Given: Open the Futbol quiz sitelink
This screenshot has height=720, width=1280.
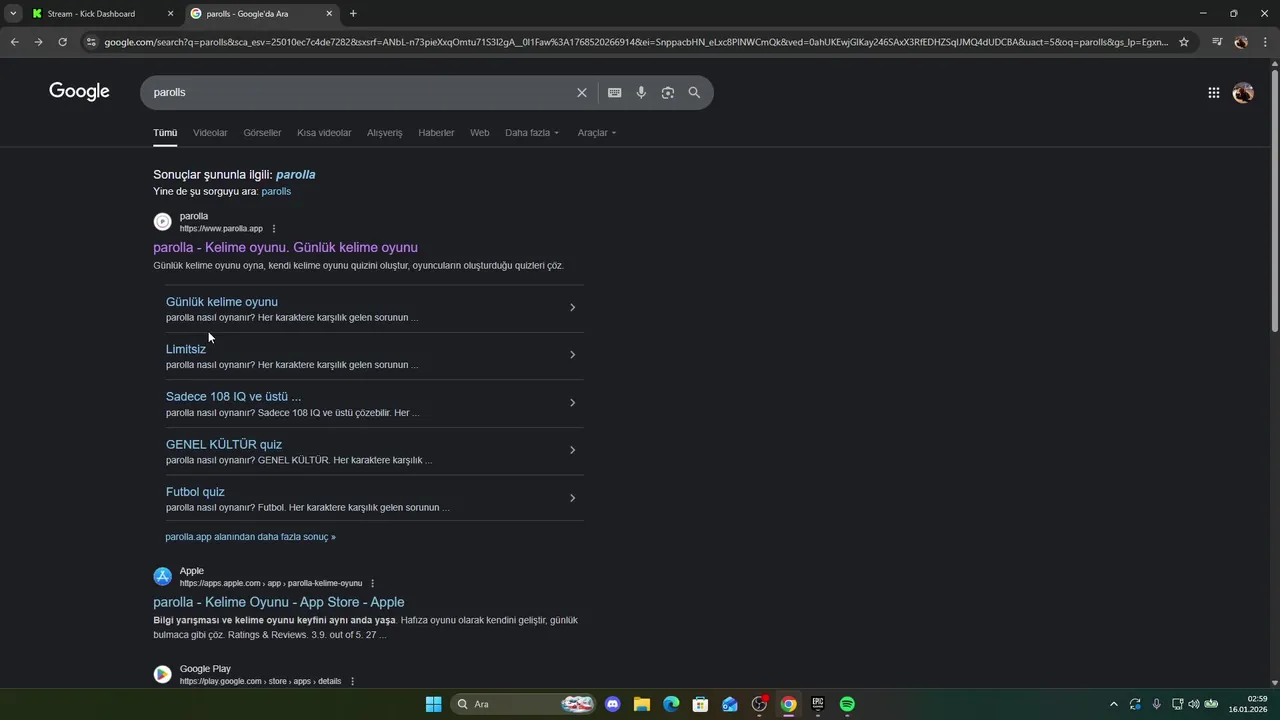Looking at the screenshot, I should point(195,492).
